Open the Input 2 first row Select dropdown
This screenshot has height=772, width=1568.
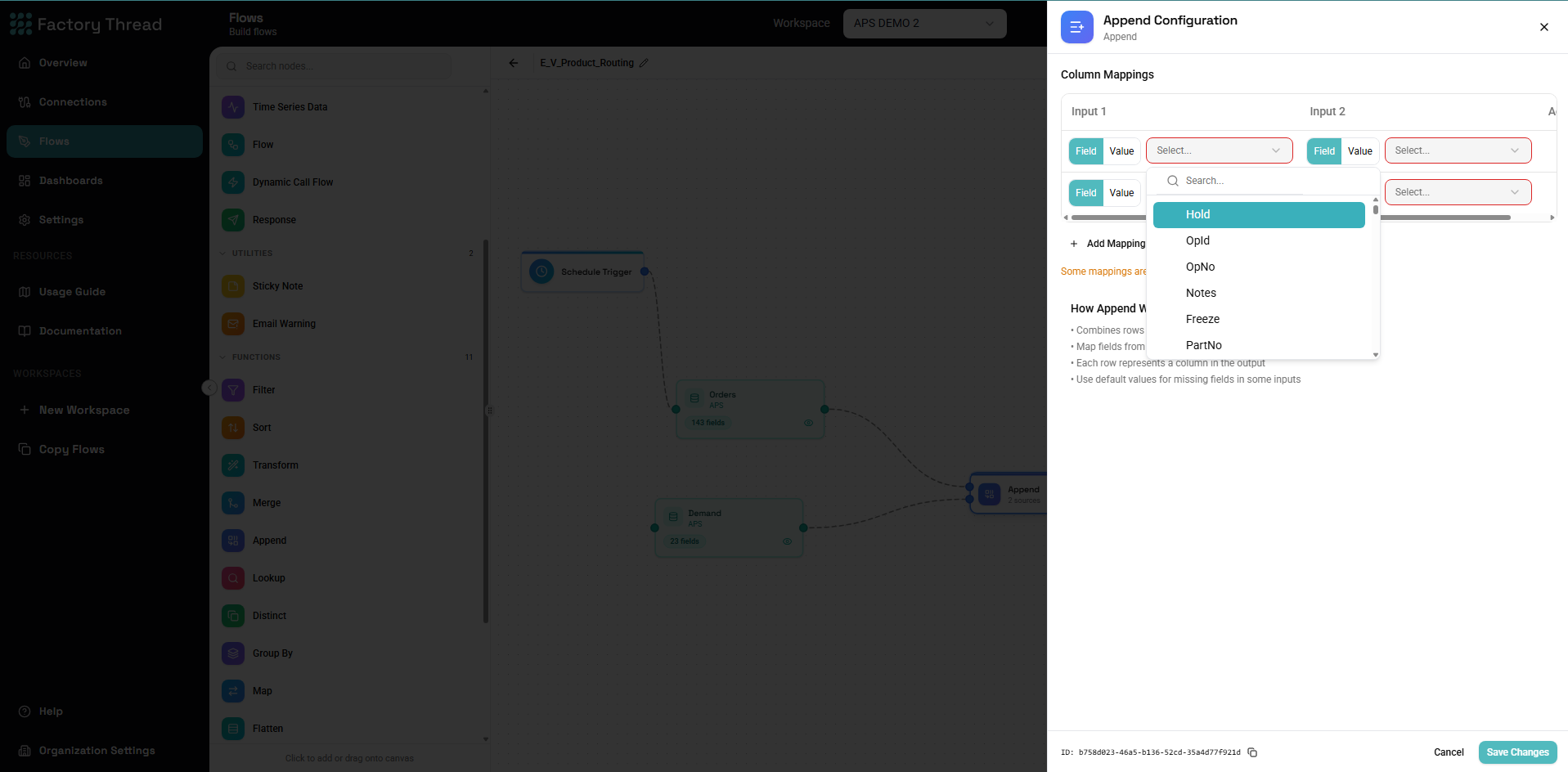[1458, 150]
